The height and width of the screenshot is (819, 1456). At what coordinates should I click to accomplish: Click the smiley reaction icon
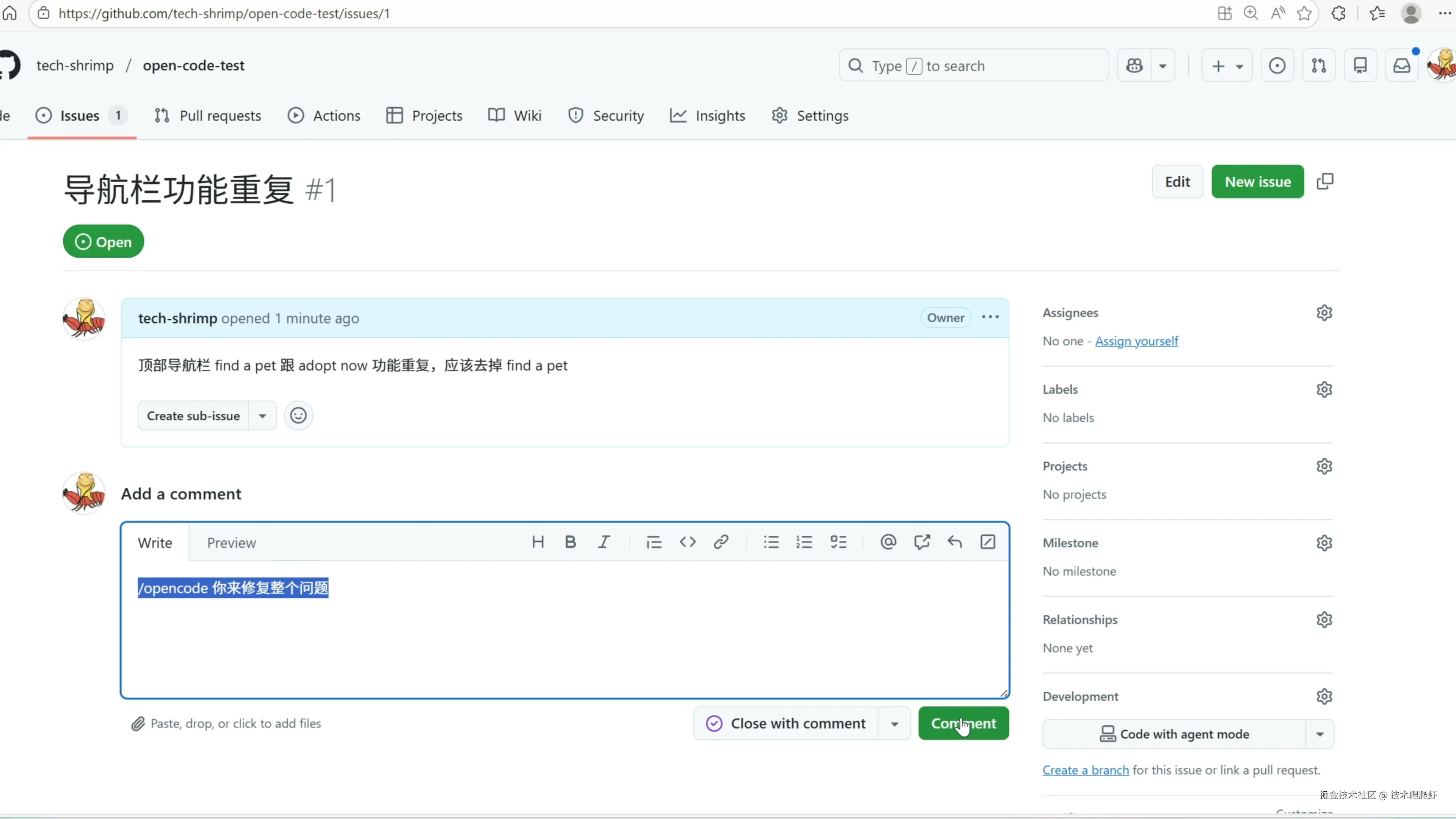tap(298, 416)
